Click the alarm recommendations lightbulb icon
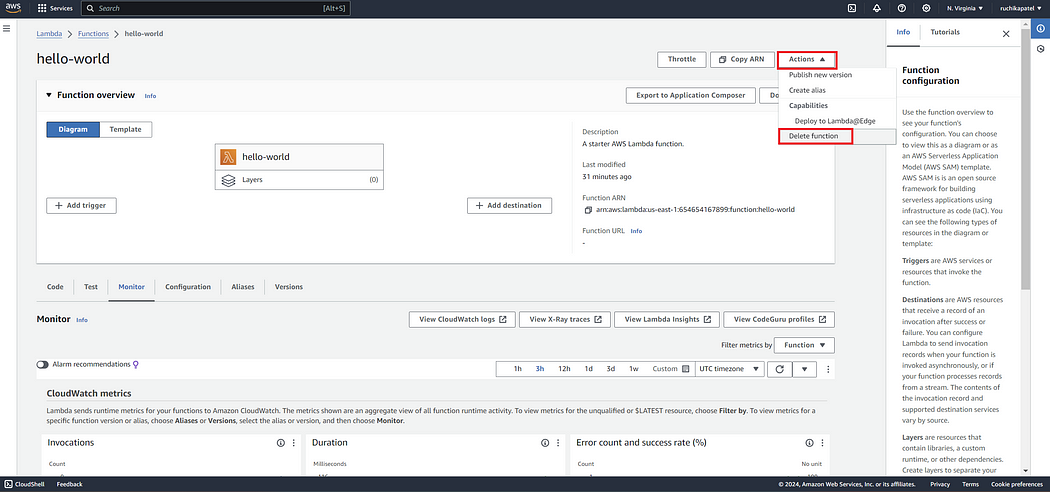 tap(136, 365)
